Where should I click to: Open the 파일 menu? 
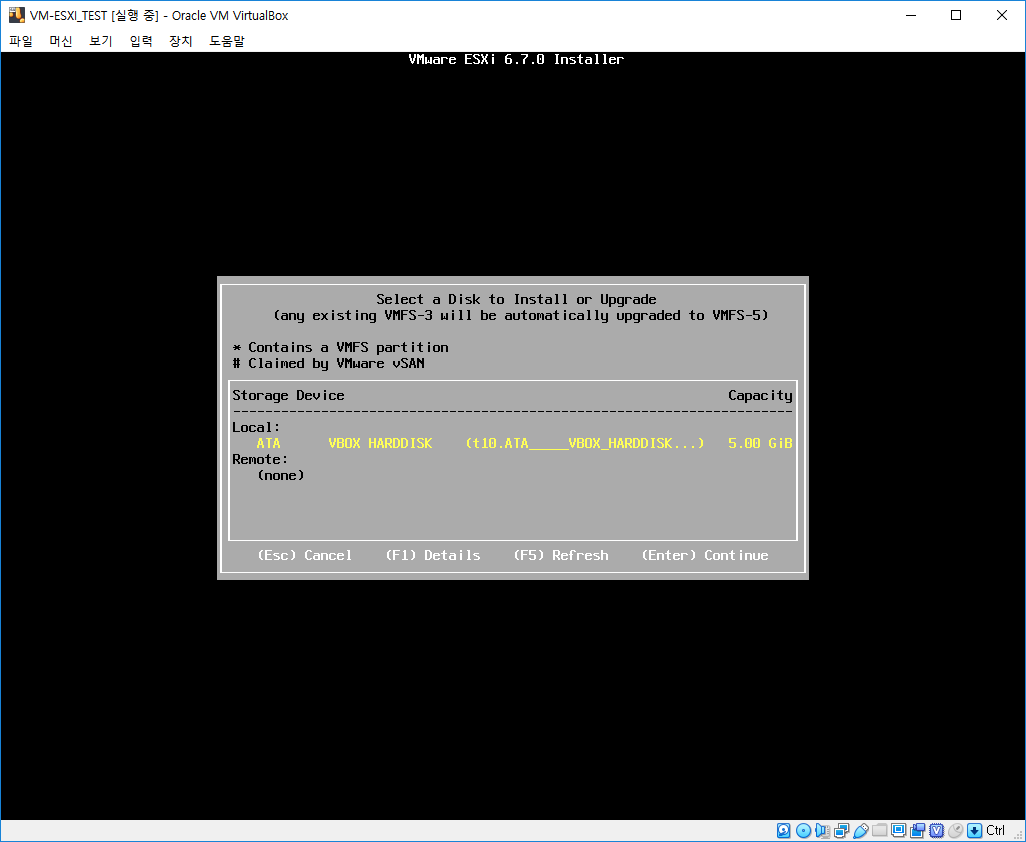pyautogui.click(x=21, y=41)
